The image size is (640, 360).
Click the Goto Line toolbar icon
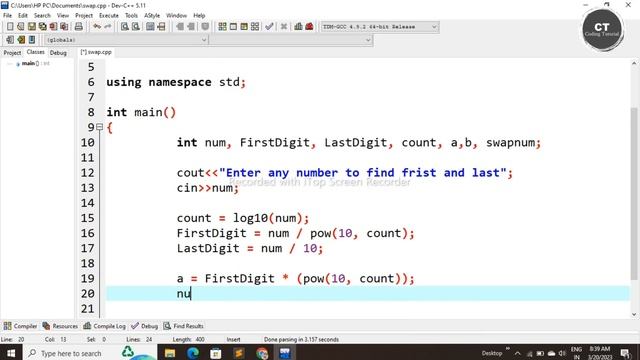[x=161, y=27]
